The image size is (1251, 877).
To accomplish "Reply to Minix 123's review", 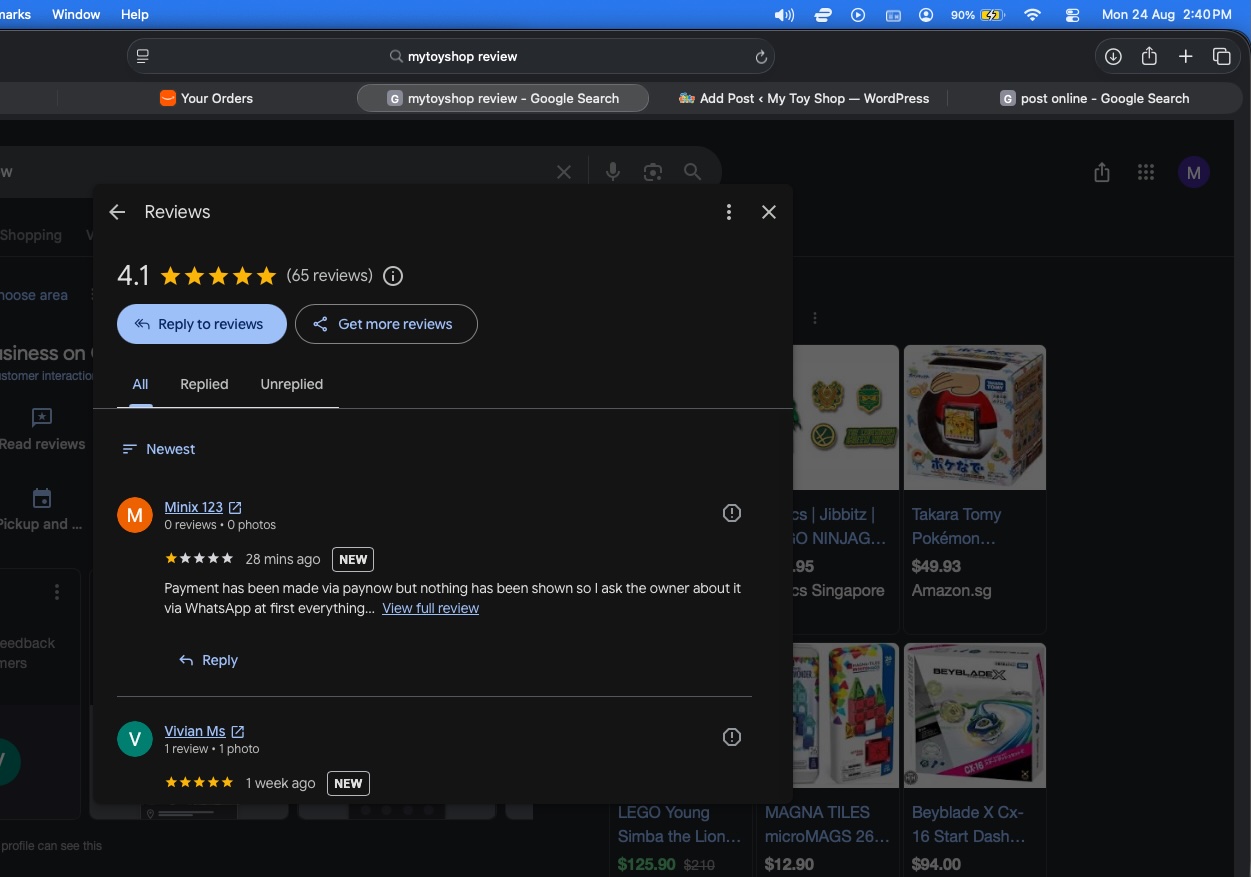I will click(x=208, y=660).
